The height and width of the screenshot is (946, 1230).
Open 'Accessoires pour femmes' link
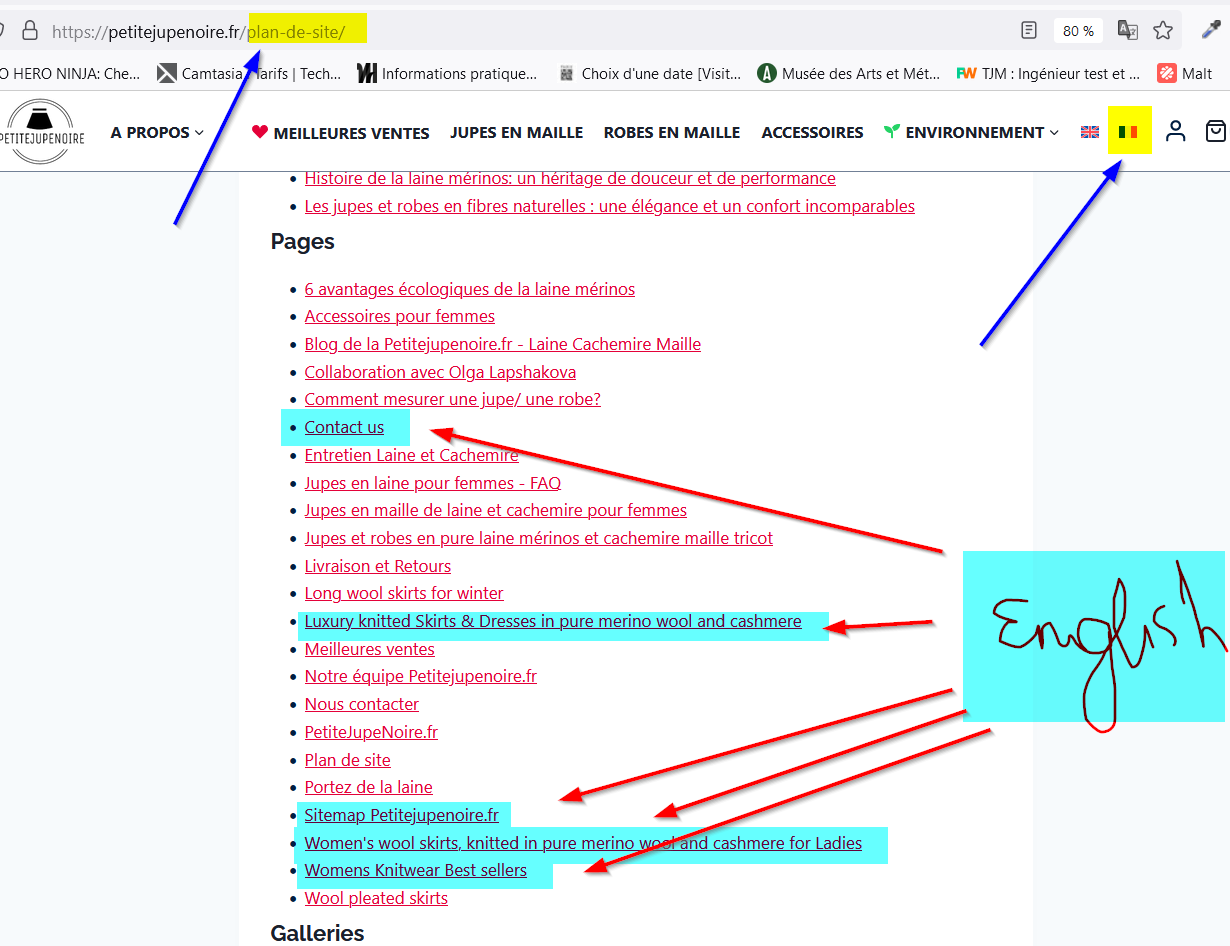click(400, 316)
